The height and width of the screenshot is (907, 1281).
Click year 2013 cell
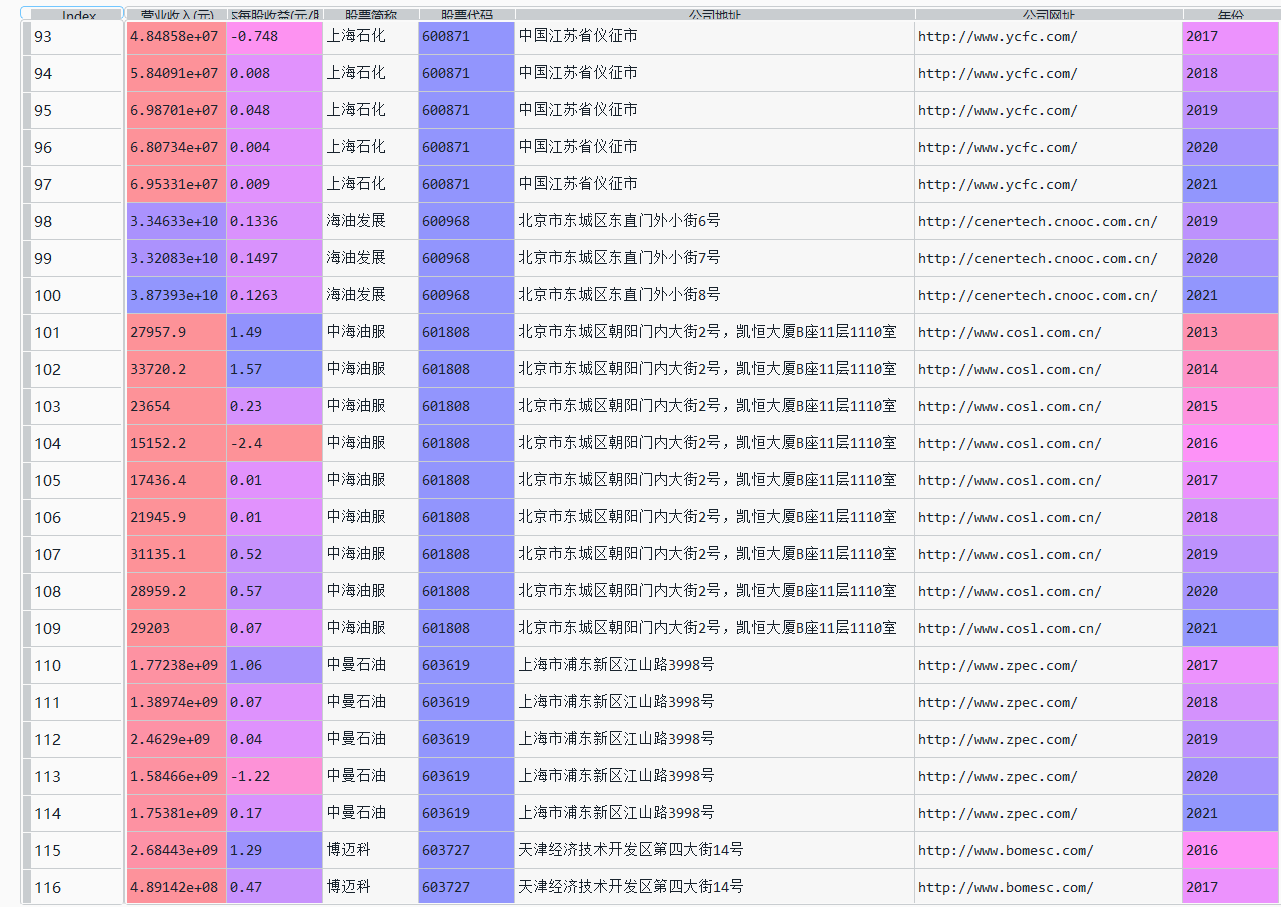click(x=1230, y=332)
